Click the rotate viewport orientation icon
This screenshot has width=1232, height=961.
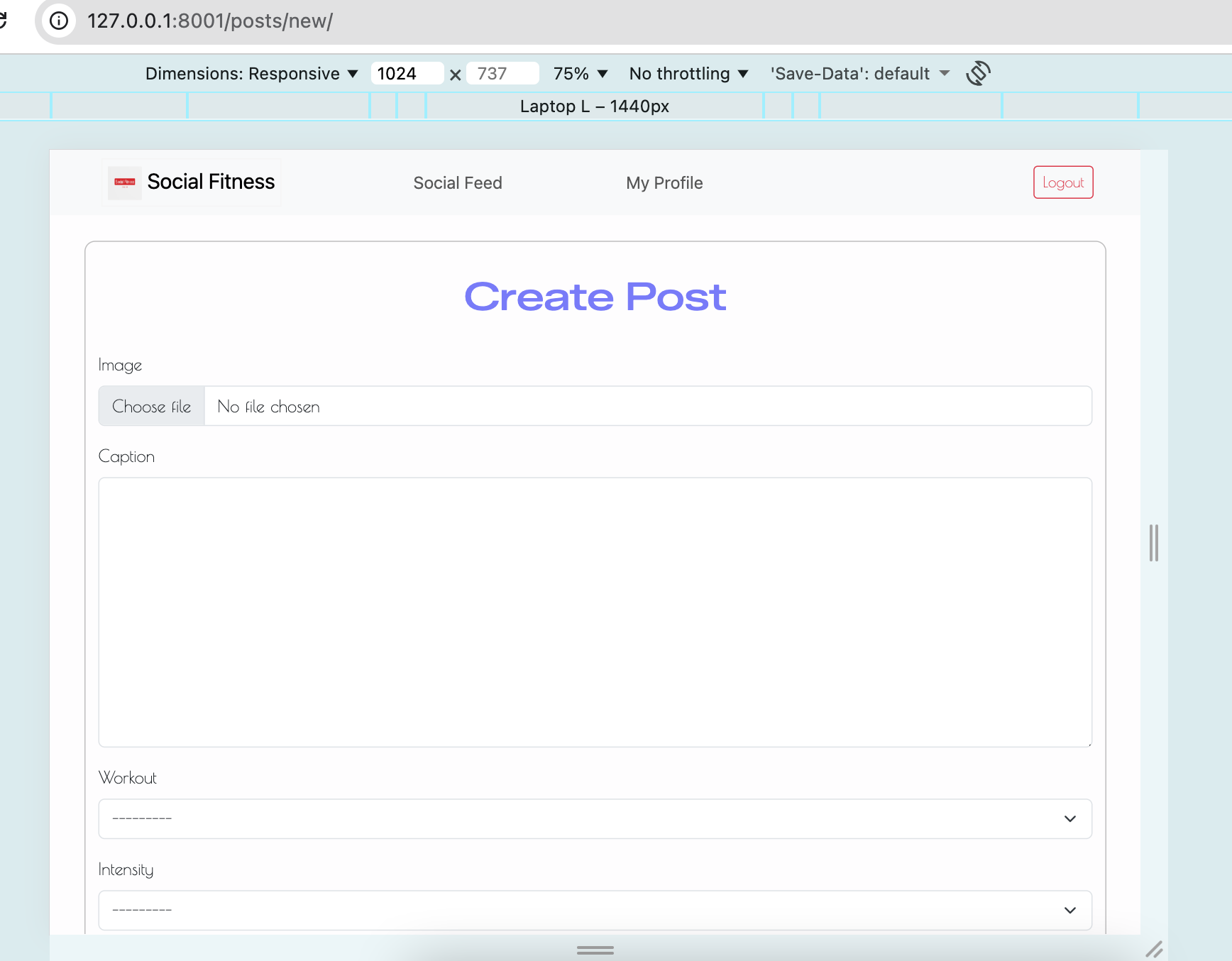click(x=978, y=73)
